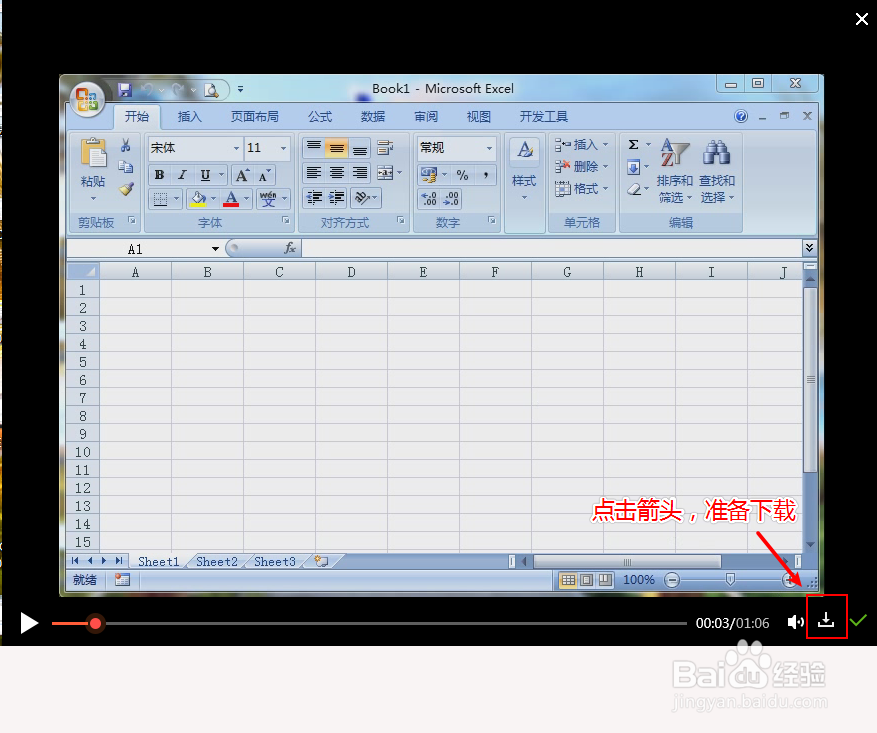Click the zoom out minus button
This screenshot has height=733, width=877.
click(672, 580)
